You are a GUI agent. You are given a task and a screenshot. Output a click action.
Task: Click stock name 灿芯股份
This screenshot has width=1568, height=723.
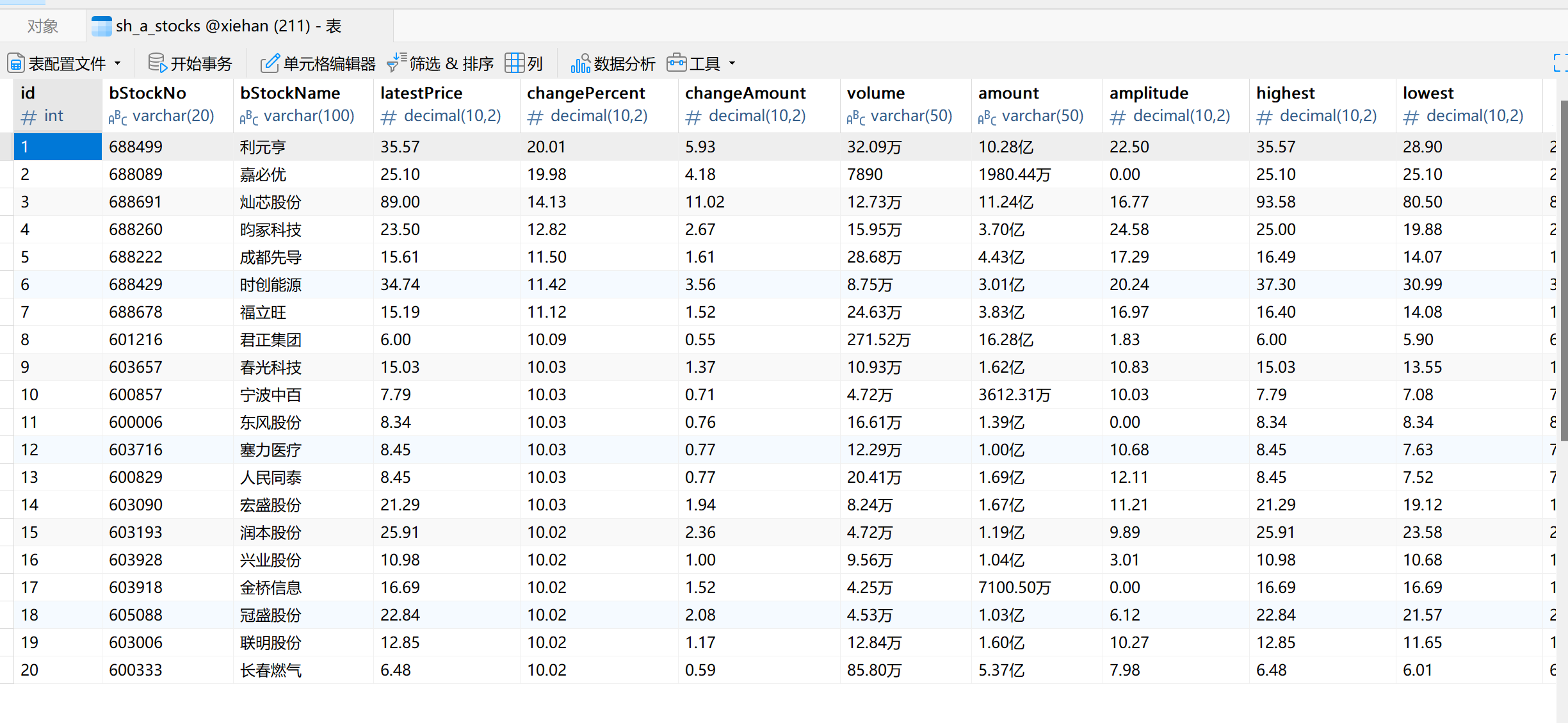pyautogui.click(x=270, y=202)
